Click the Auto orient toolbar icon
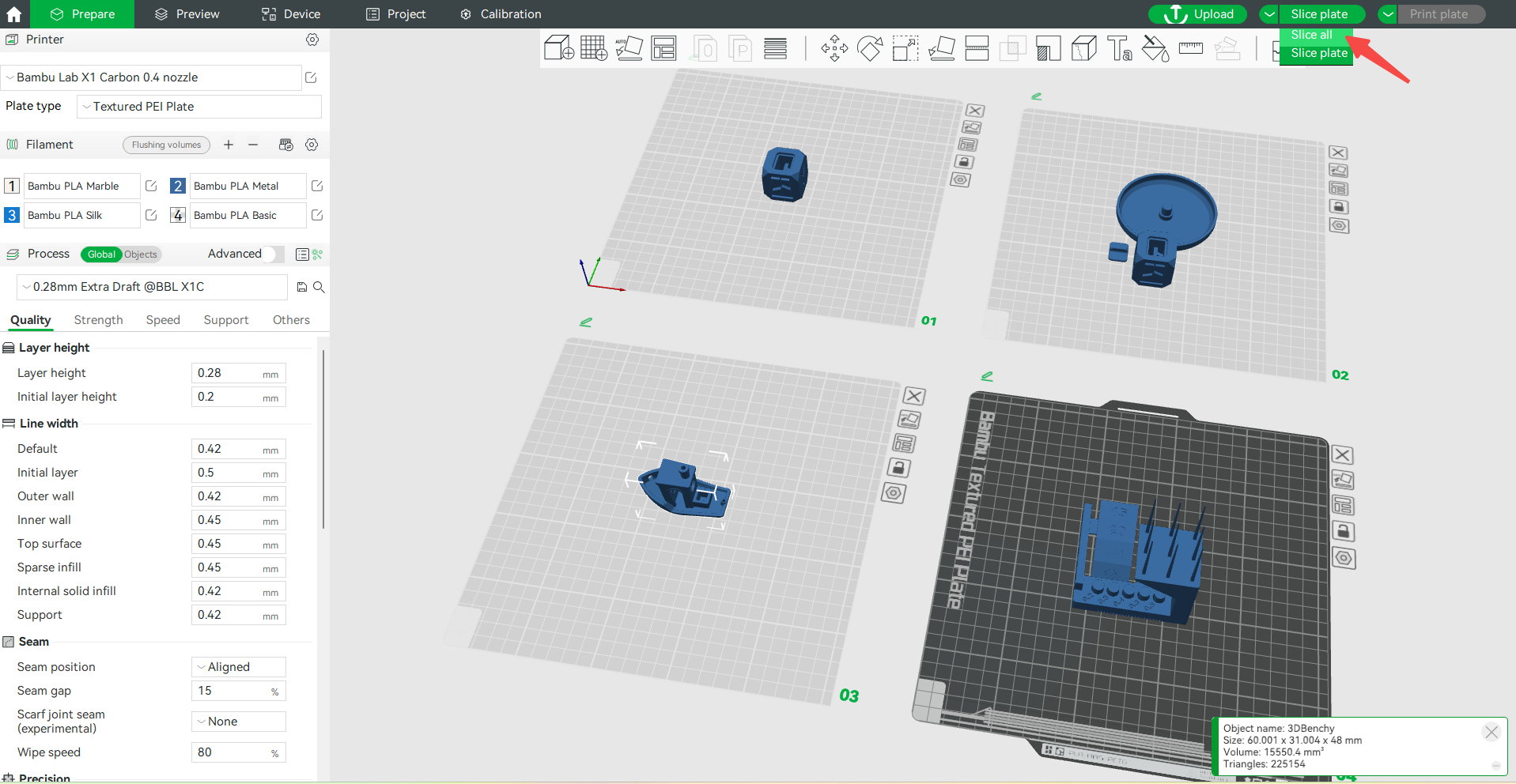Image resolution: width=1516 pixels, height=784 pixels. 629,47
